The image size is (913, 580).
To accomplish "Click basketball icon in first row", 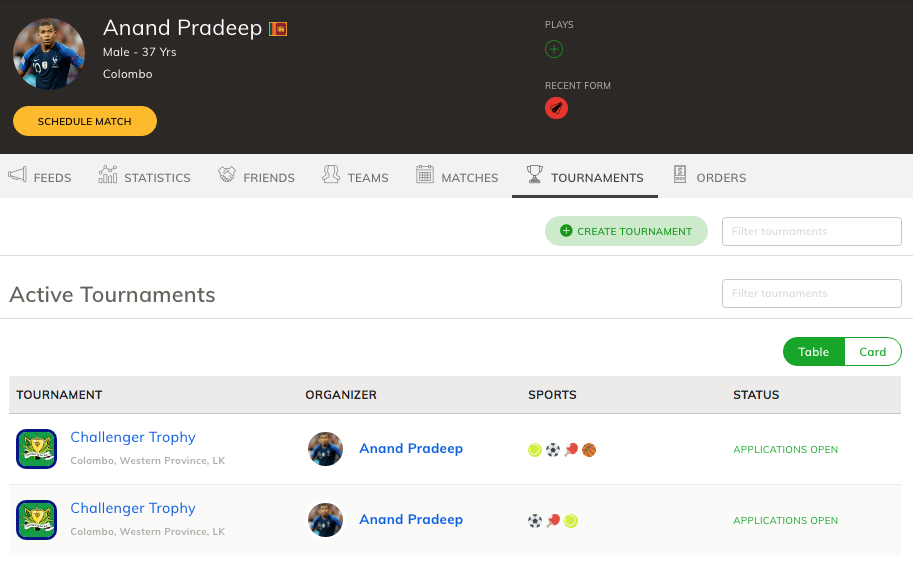I will tap(589, 450).
